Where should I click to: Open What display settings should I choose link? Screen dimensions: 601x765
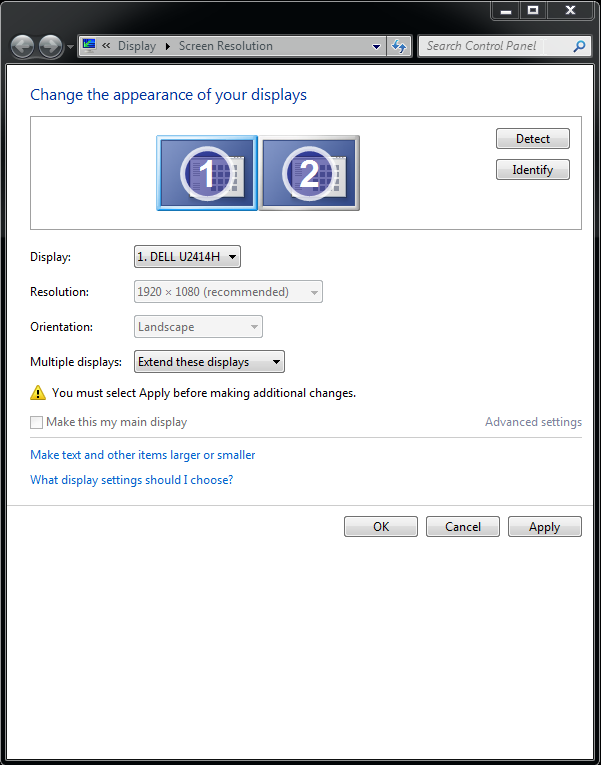132,480
